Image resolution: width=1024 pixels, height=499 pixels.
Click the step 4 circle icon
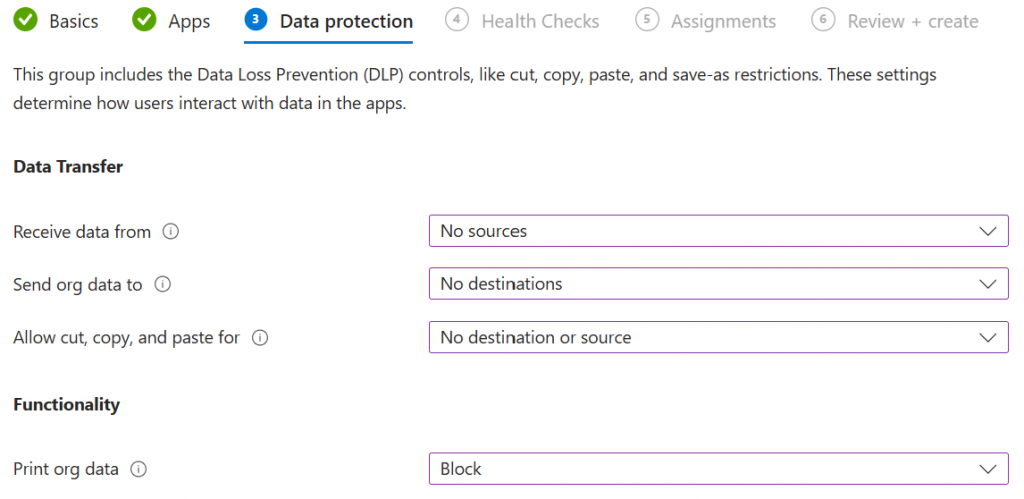pyautogui.click(x=457, y=20)
